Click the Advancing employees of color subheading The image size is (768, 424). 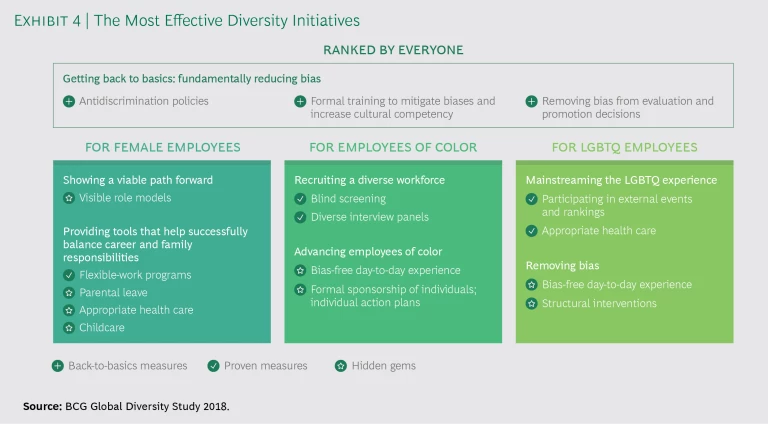[x=367, y=251]
